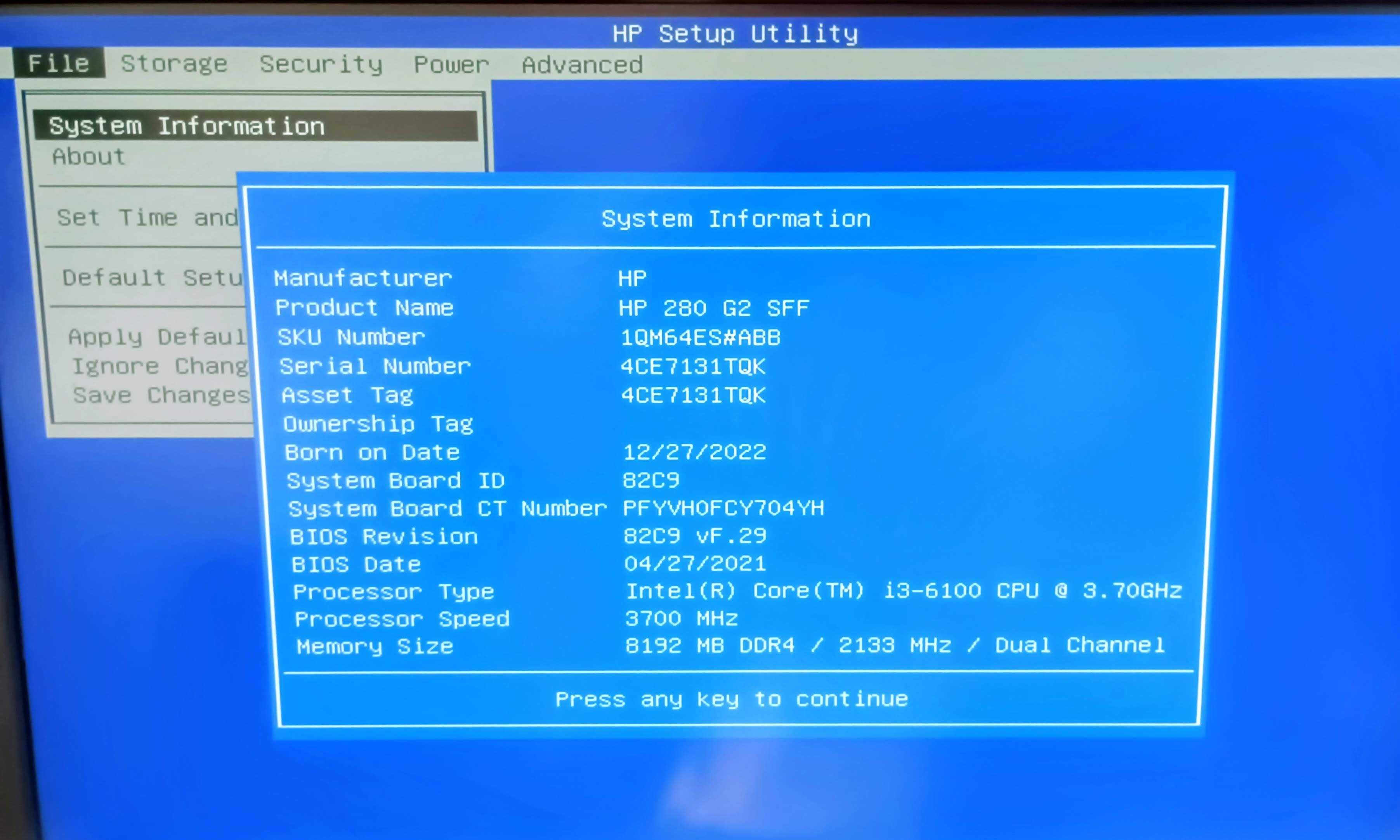
Task: Click the Memory Size label
Action: [x=375, y=646]
